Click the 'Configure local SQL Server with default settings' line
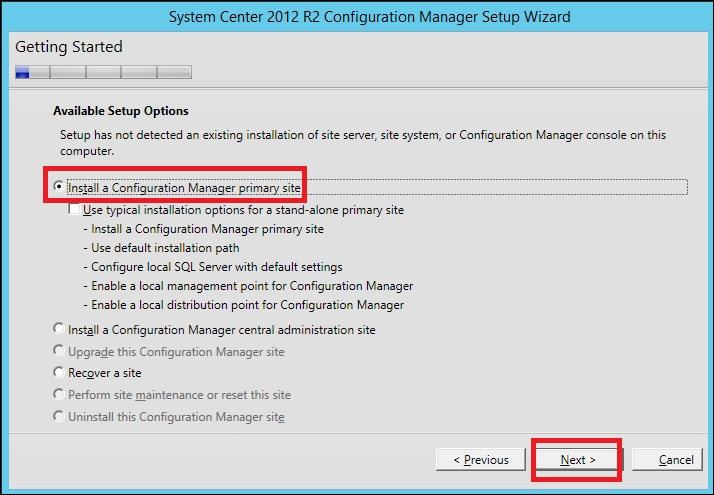This screenshot has width=714, height=495. pyautogui.click(x=213, y=267)
